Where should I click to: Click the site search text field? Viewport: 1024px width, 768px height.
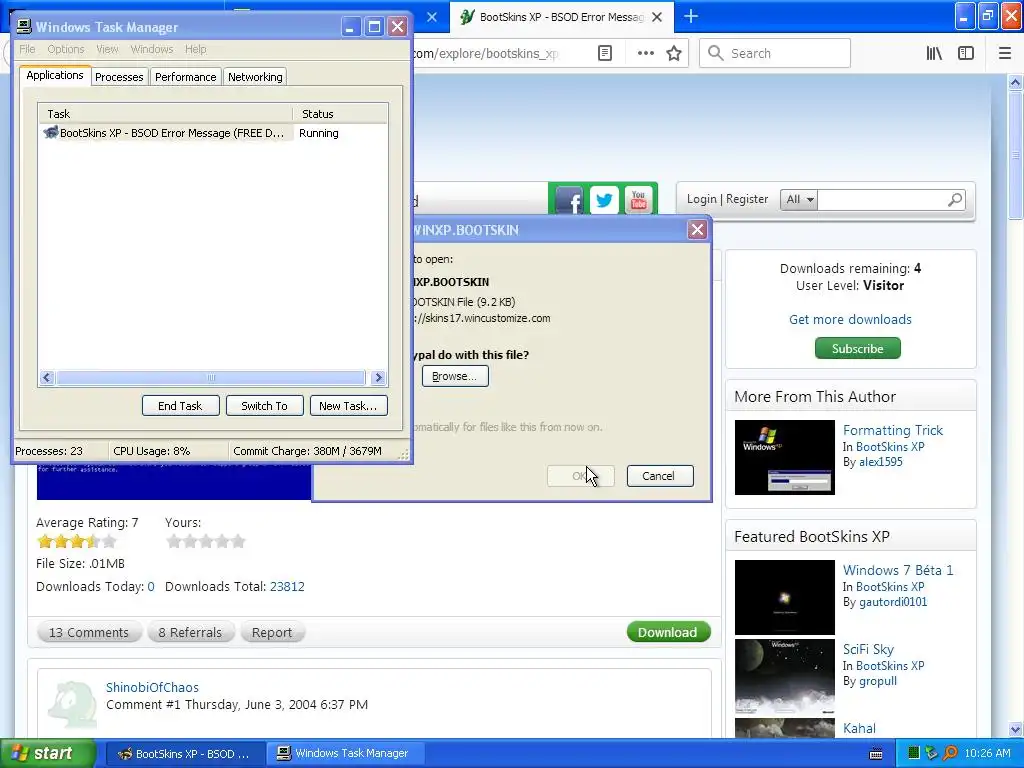coord(882,199)
